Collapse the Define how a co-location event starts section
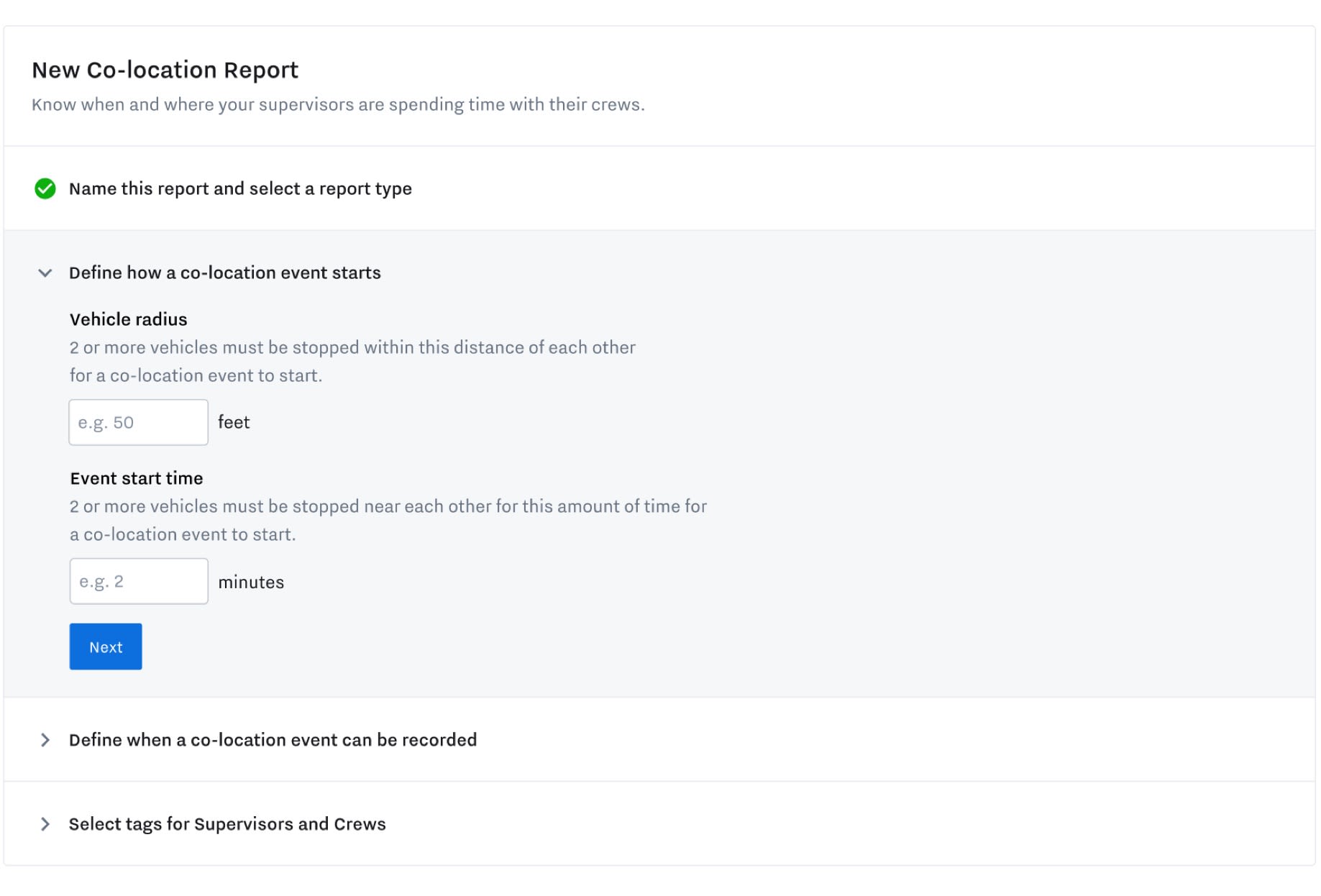Viewport: 1321px width, 896px height. tap(224, 273)
